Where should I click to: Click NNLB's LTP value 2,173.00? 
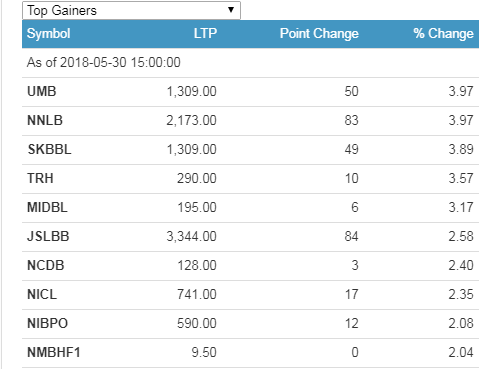(191, 120)
